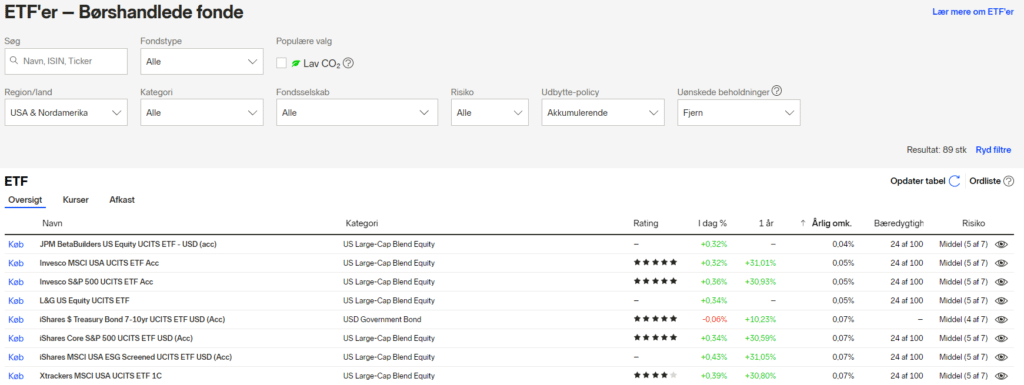Click the help icon next to Lav CO₂
Viewport: 1024px width, 385px height.
click(x=349, y=63)
